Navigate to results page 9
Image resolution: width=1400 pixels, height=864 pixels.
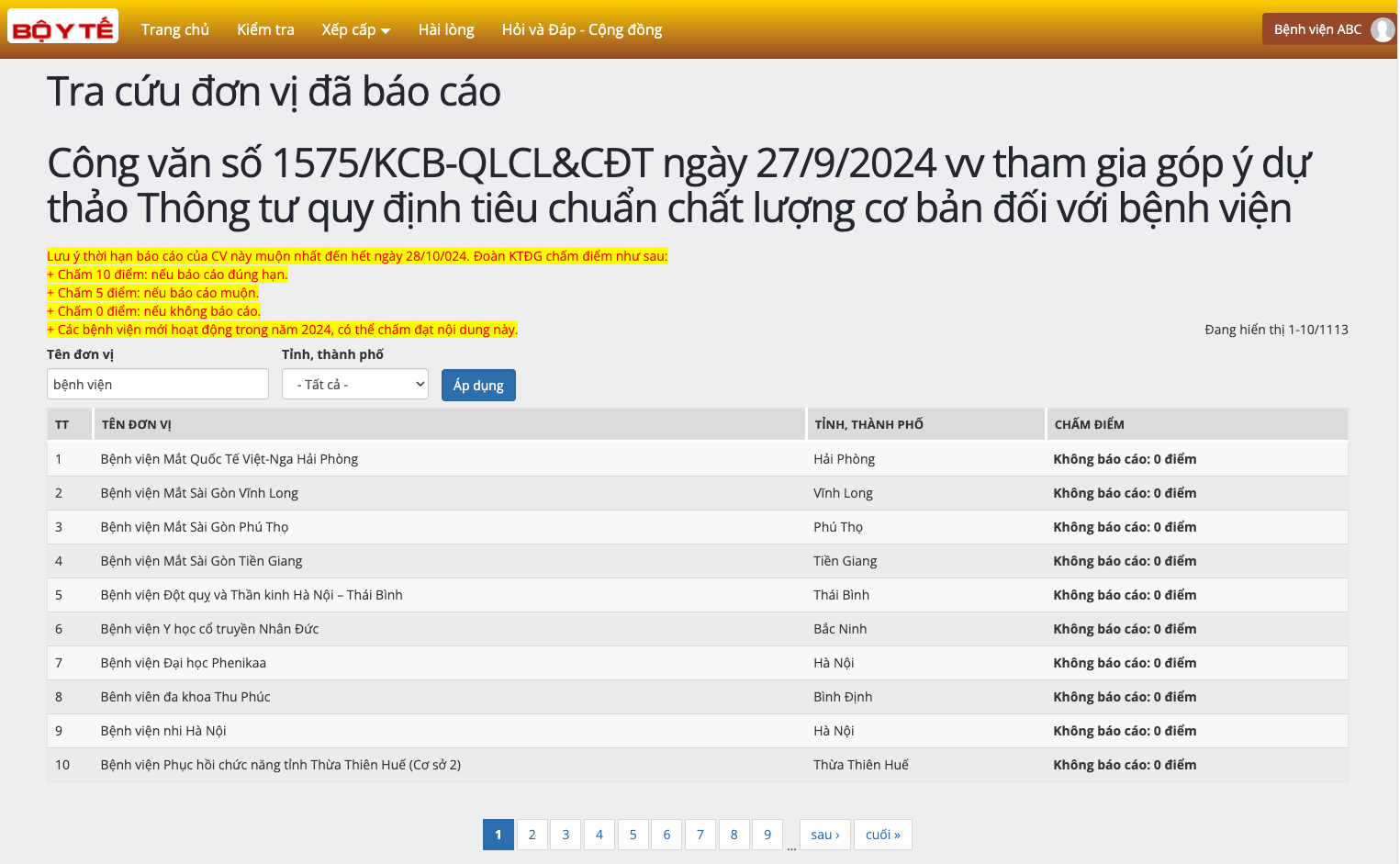(x=767, y=835)
